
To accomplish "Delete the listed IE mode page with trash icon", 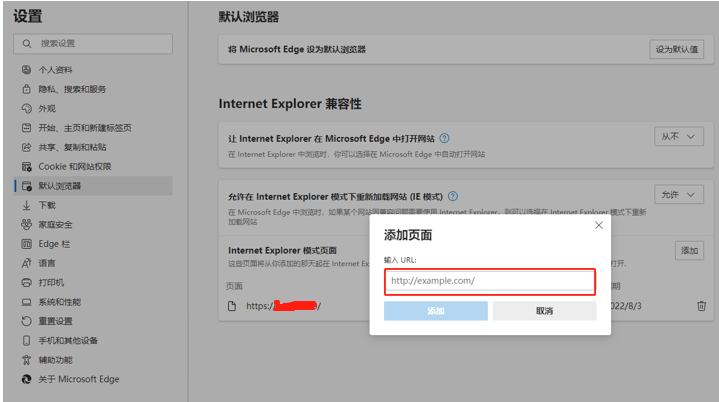I will coord(701,306).
